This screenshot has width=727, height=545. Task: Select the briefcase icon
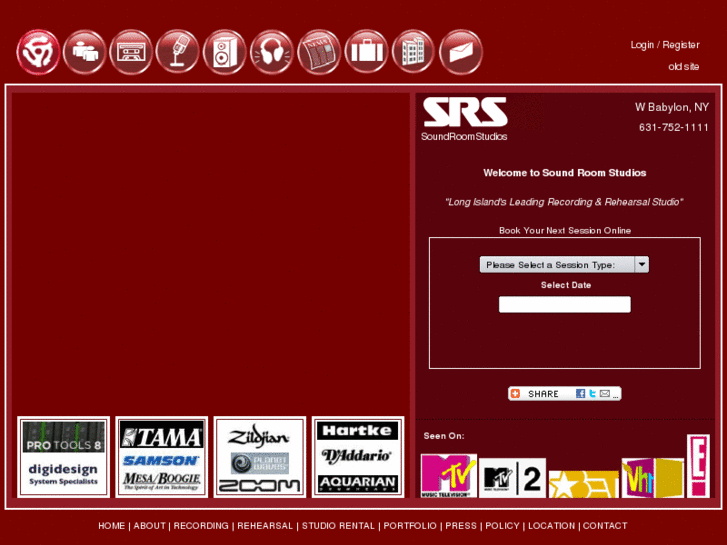(366, 52)
